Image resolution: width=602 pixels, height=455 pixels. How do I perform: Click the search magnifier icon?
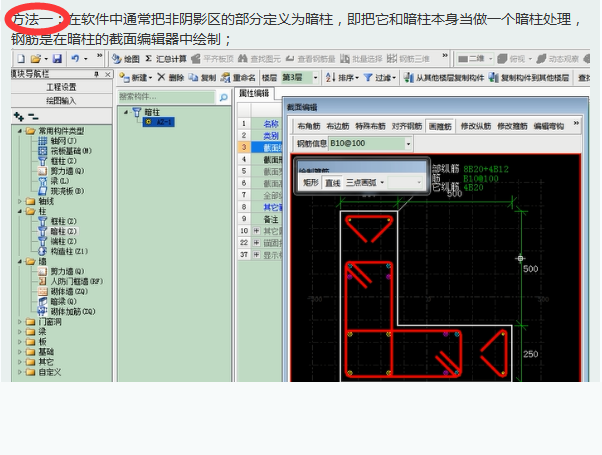(223, 97)
